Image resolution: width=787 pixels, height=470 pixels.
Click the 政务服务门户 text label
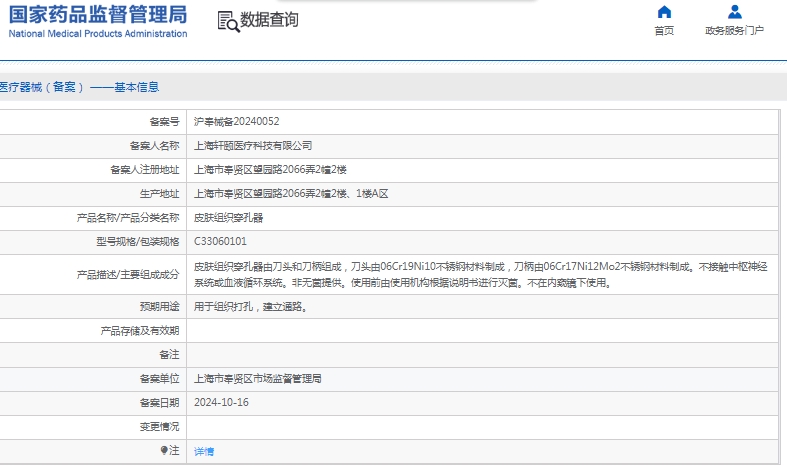pos(734,31)
